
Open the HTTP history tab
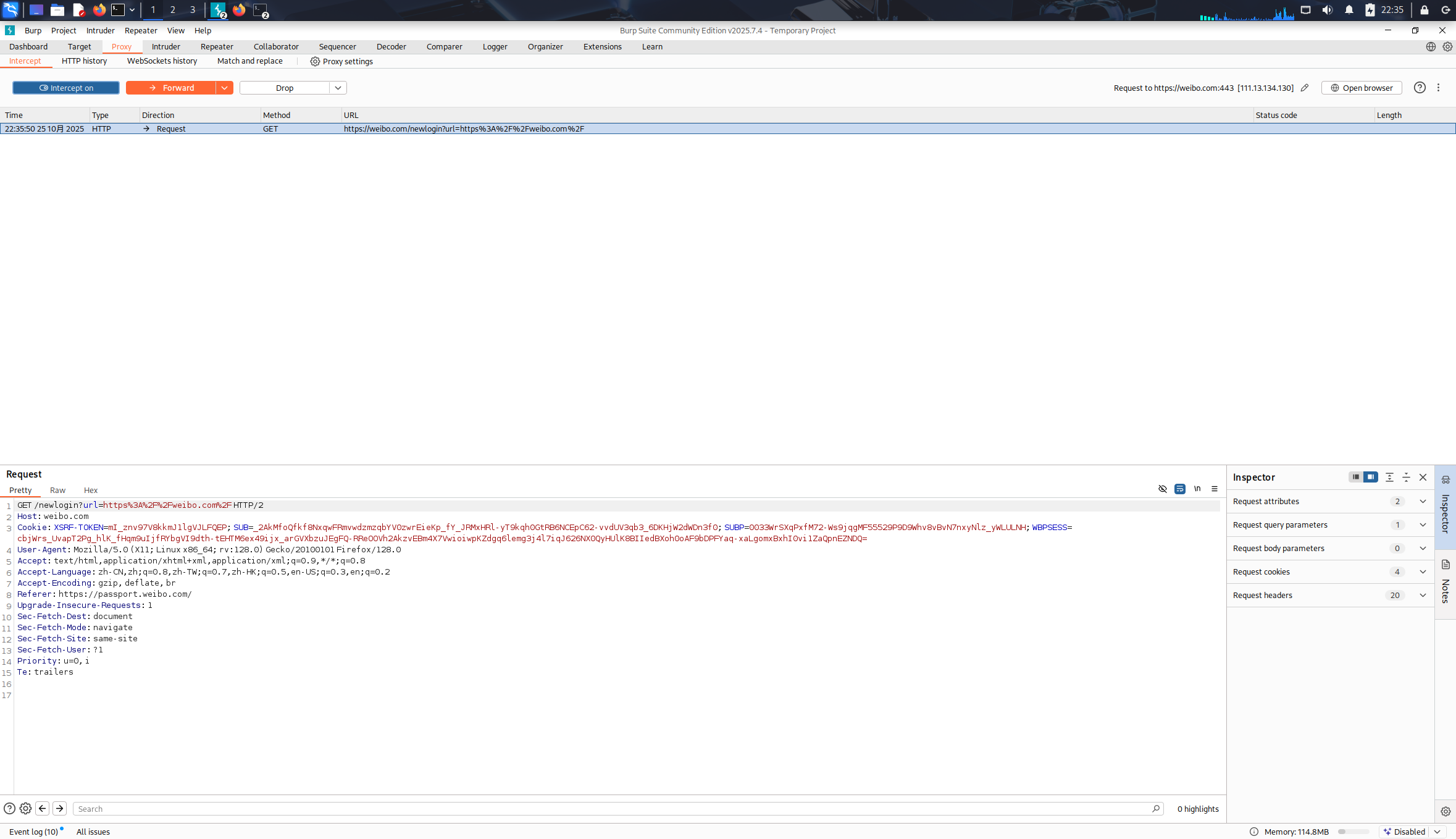coord(84,61)
